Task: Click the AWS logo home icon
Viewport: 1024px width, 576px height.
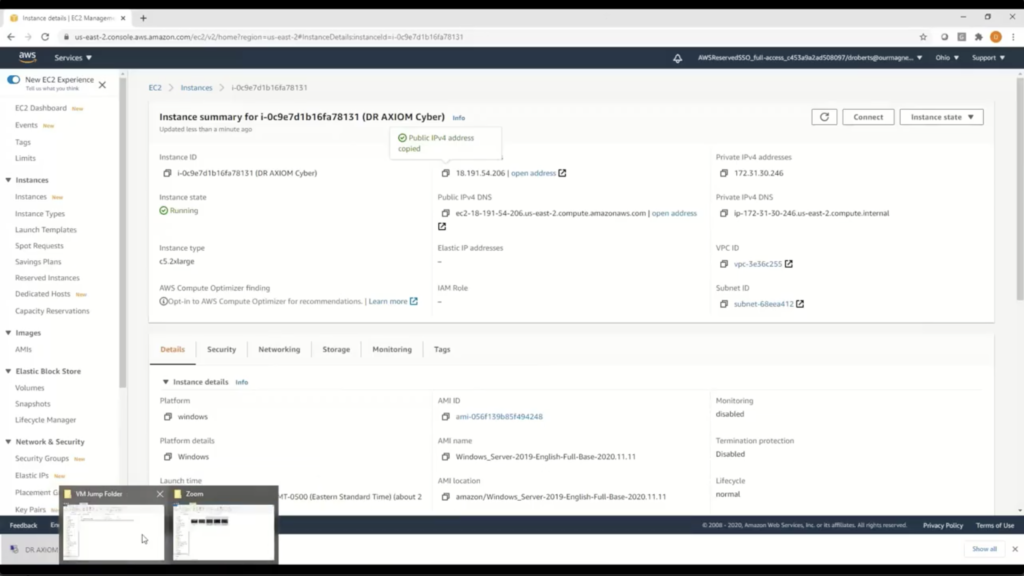Action: [x=27, y=57]
